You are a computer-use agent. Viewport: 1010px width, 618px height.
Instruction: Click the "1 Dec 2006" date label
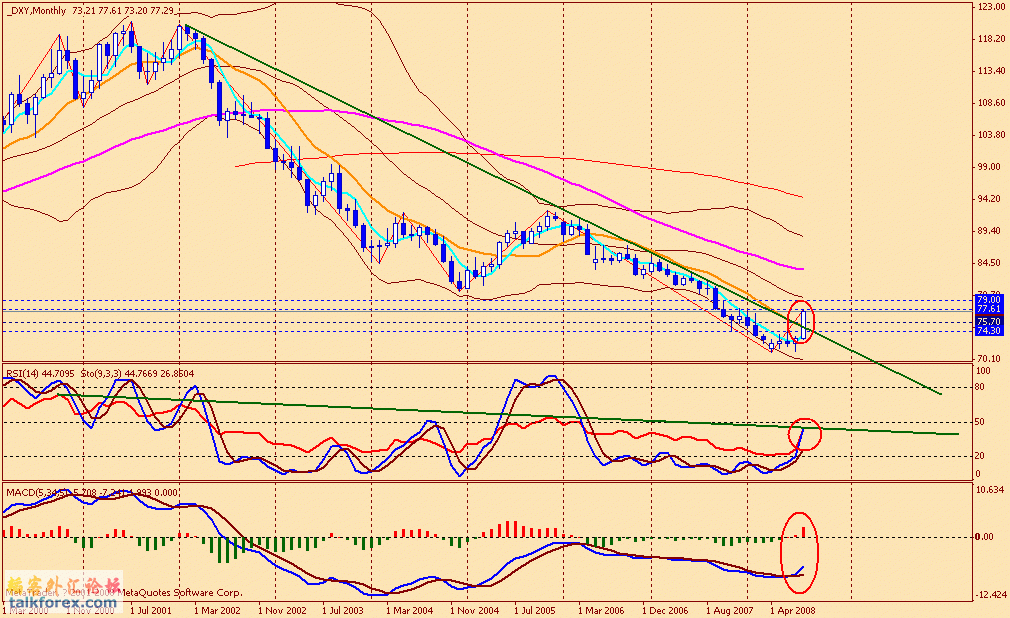(x=665, y=610)
